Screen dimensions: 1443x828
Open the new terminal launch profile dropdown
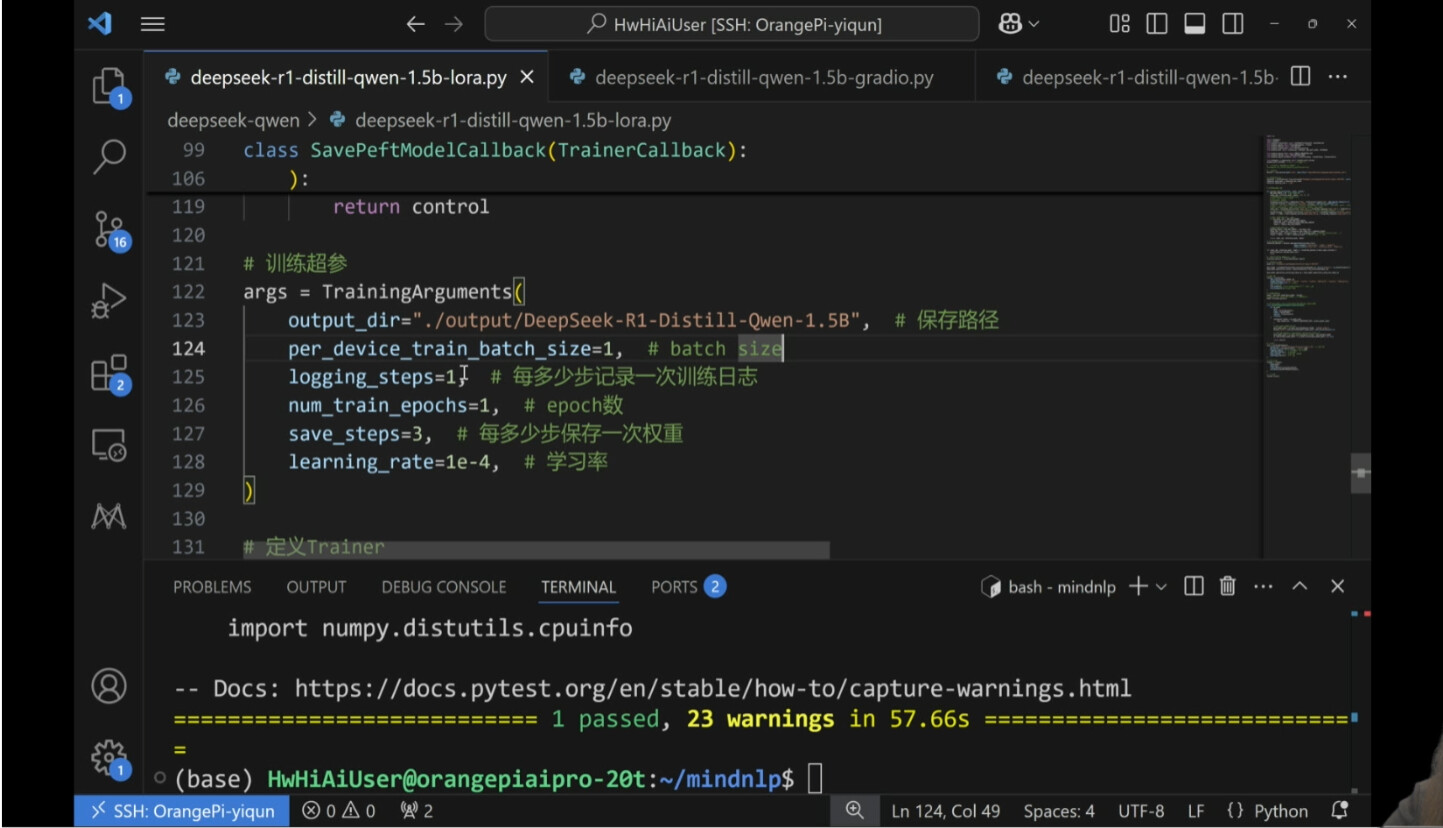tap(1161, 587)
